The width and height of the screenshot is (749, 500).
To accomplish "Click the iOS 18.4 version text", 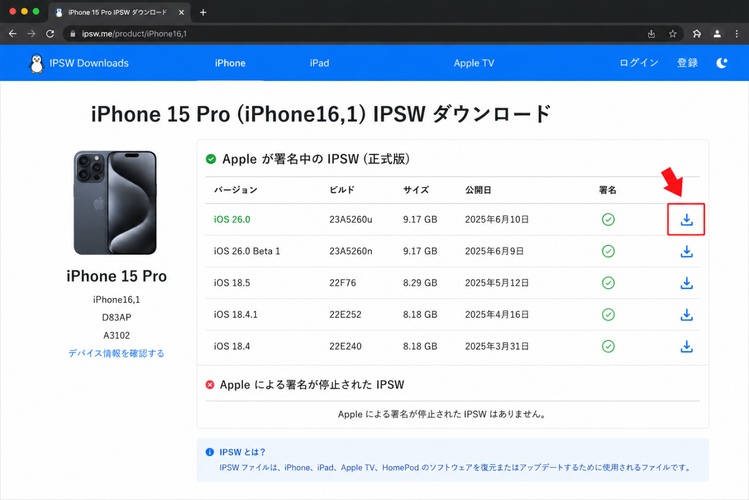I will click(x=232, y=346).
